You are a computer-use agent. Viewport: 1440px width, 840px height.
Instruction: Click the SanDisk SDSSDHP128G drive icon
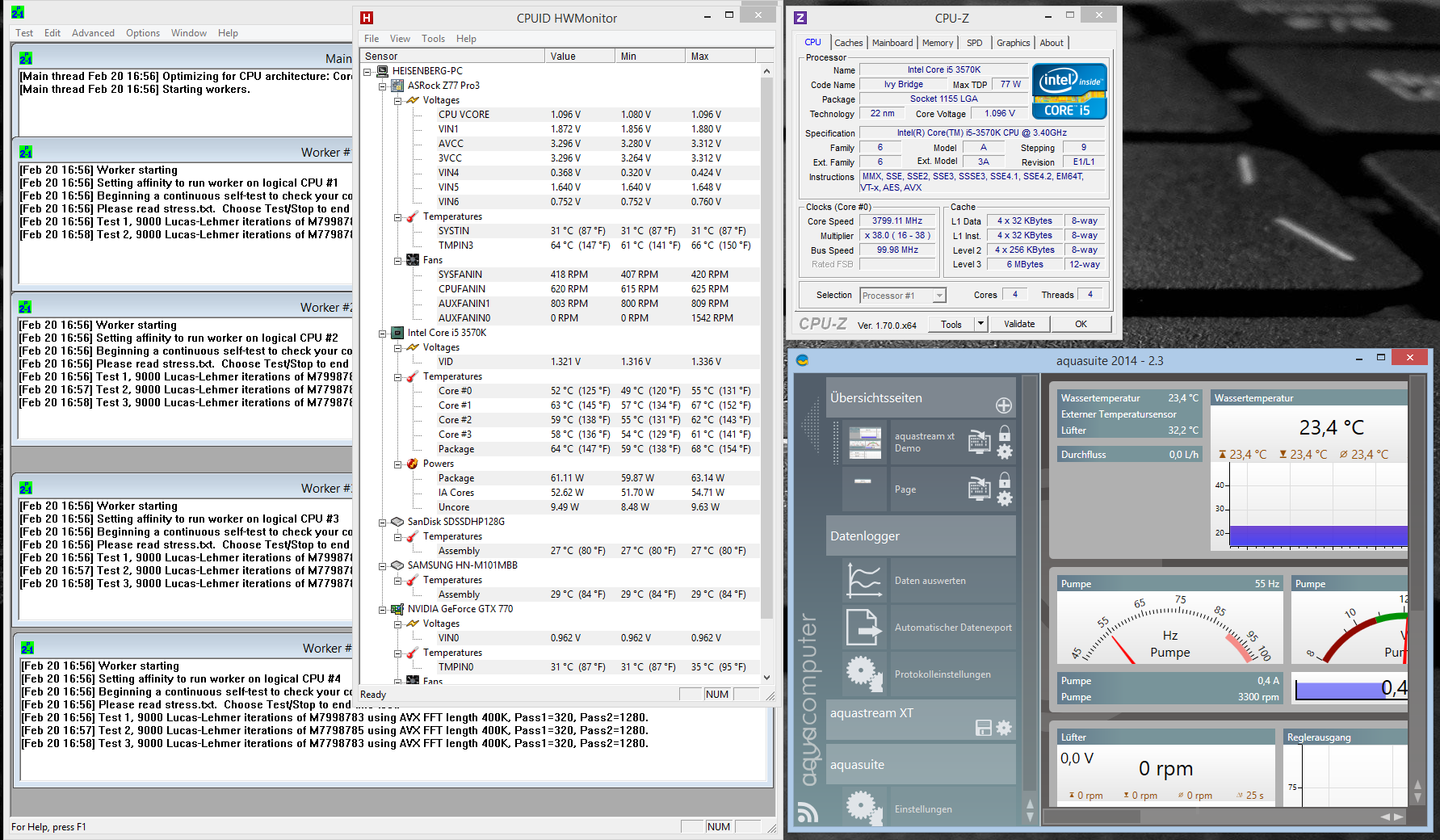(397, 522)
